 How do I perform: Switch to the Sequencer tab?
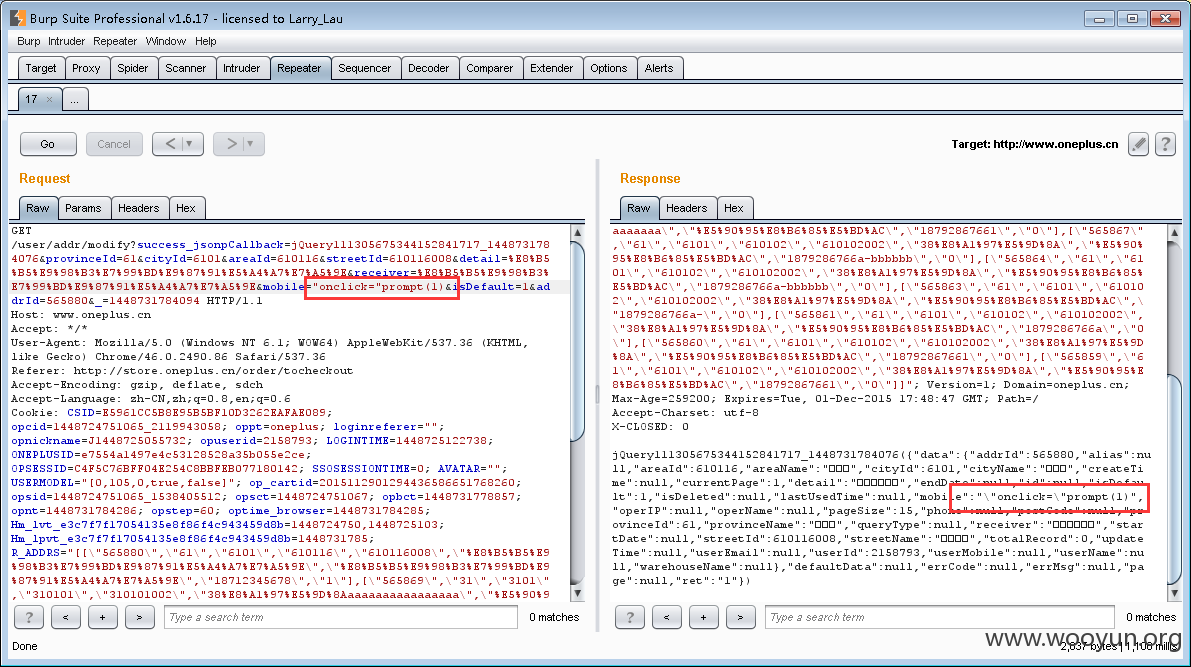pos(365,68)
